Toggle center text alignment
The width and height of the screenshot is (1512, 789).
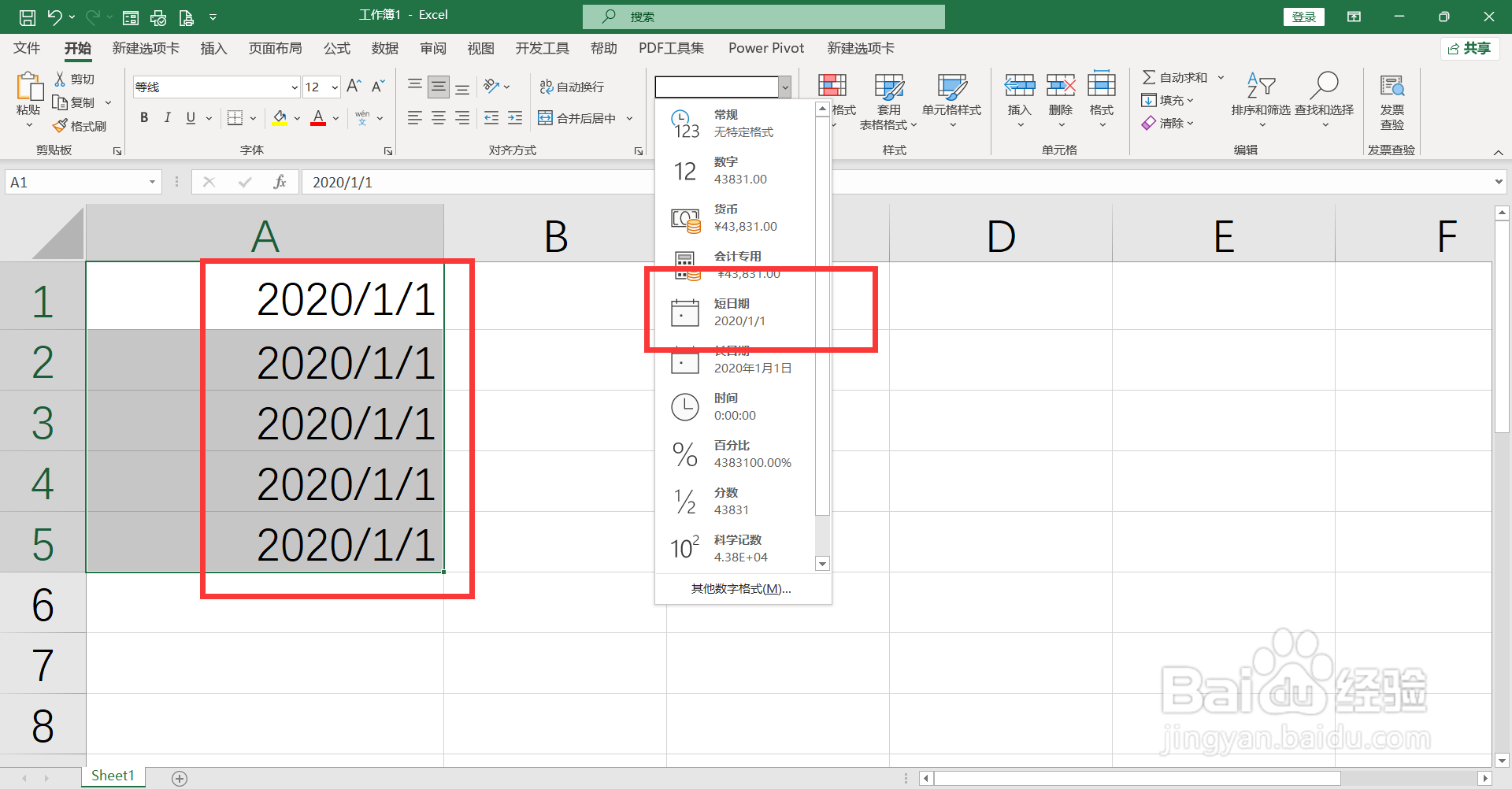tap(439, 117)
